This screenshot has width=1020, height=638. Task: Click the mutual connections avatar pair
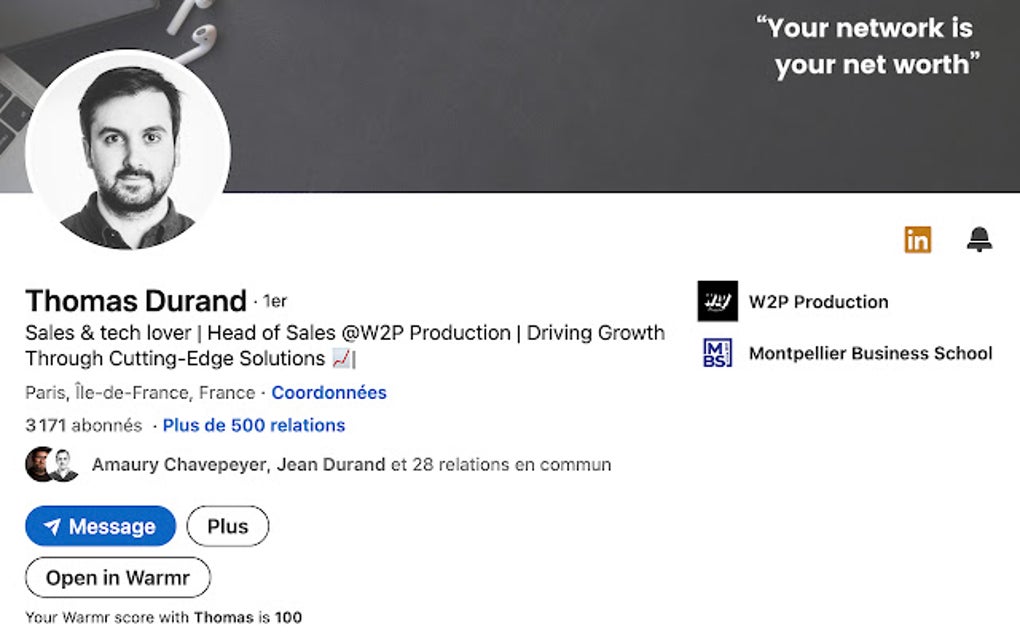coord(52,465)
